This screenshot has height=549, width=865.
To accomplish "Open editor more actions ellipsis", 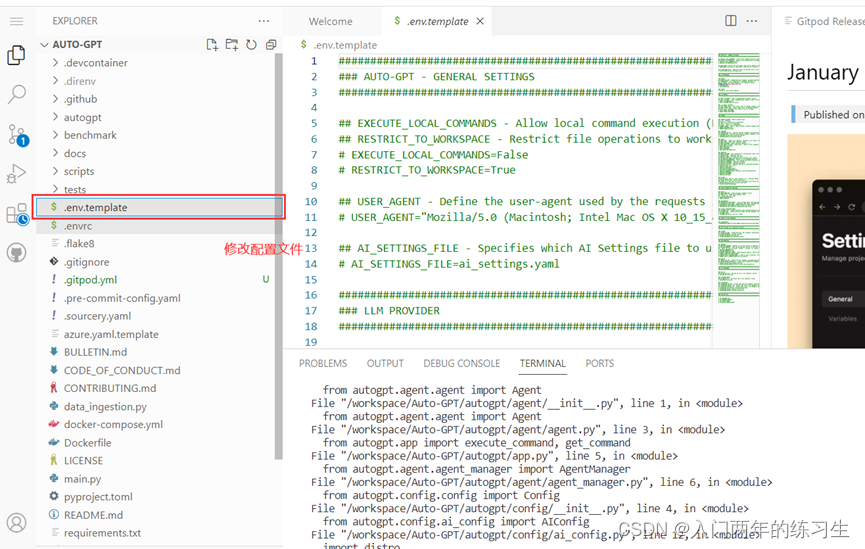I will tap(752, 21).
